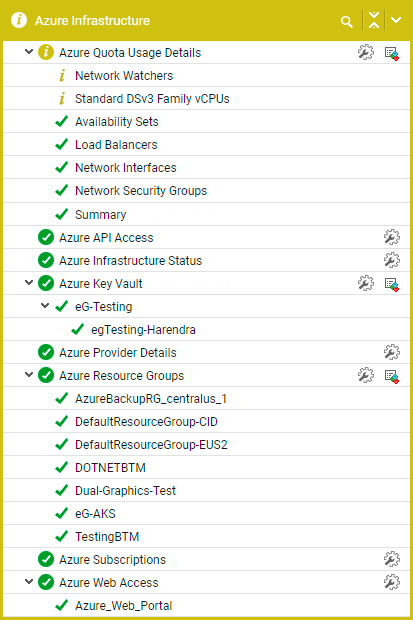Viewport: 413px width, 620px height.
Task: Open Azure Subscriptions test
Action: (112, 560)
